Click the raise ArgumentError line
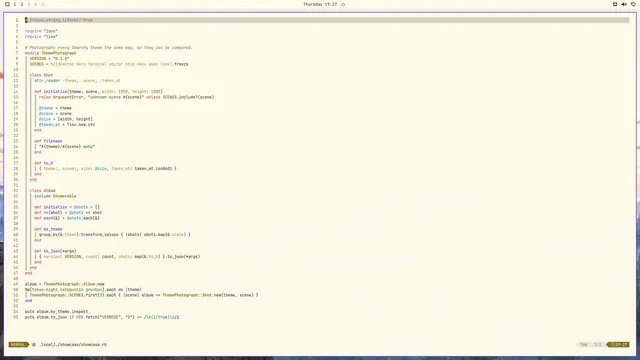Screen dimensions: 640x360 pyautogui.click(x=127, y=97)
